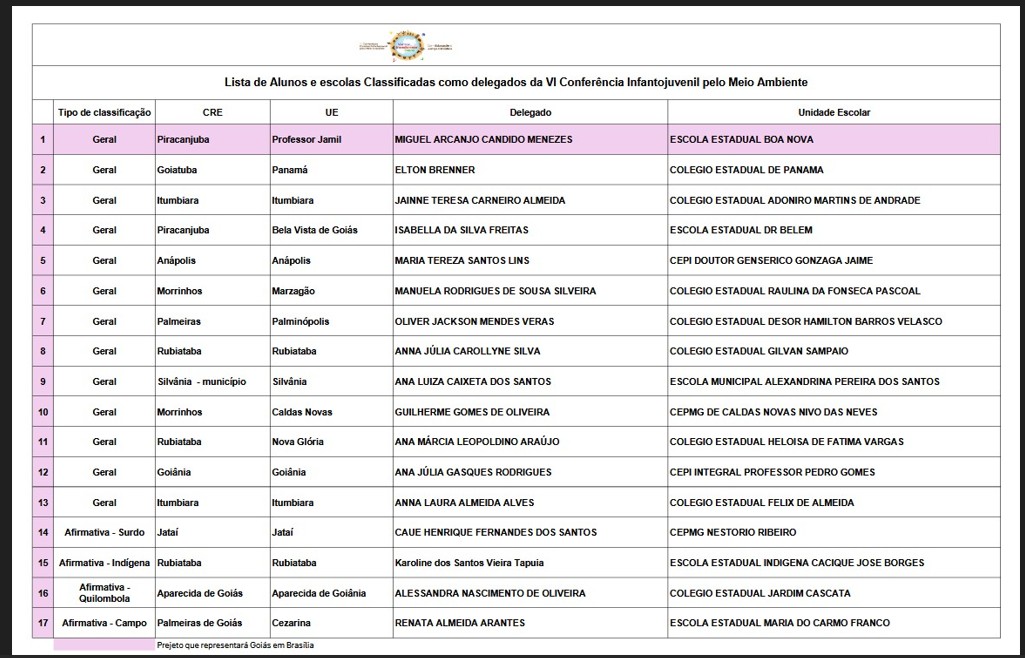Click the 'Bela Vista de Goiás' cell
This screenshot has width=1025, height=658.
[314, 230]
